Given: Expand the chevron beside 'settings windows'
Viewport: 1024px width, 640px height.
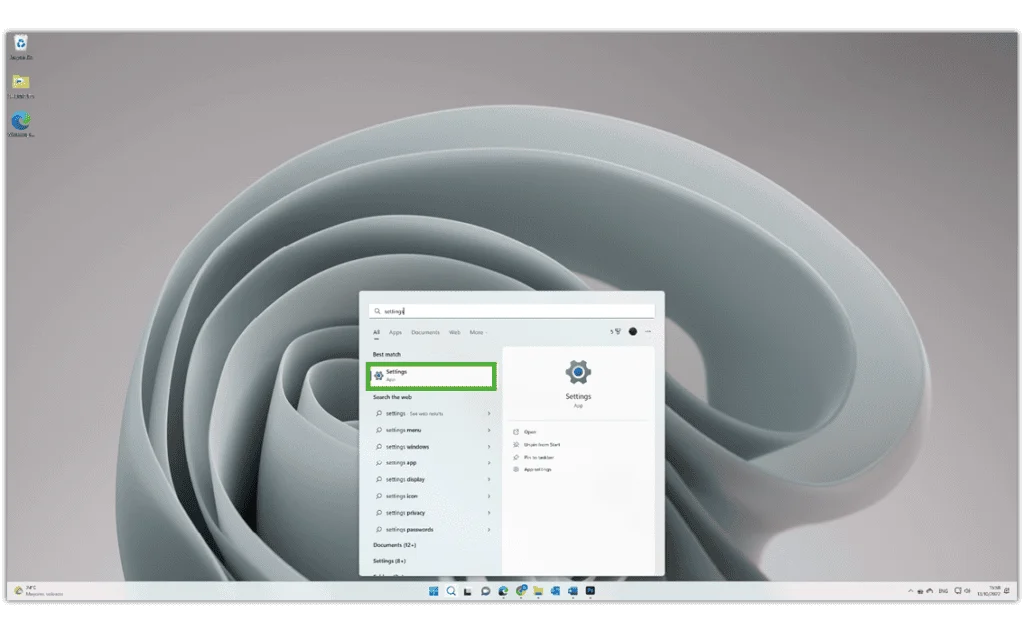Looking at the screenshot, I should pos(488,447).
